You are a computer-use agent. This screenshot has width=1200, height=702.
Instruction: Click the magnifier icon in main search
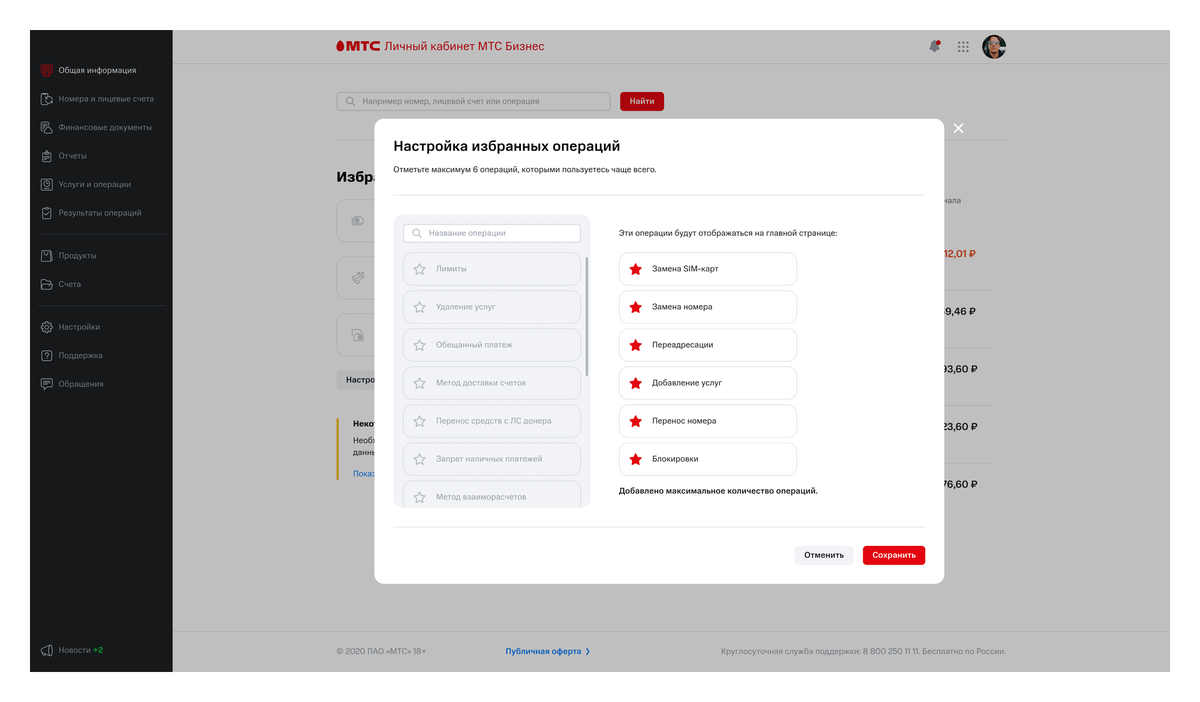[x=351, y=101]
